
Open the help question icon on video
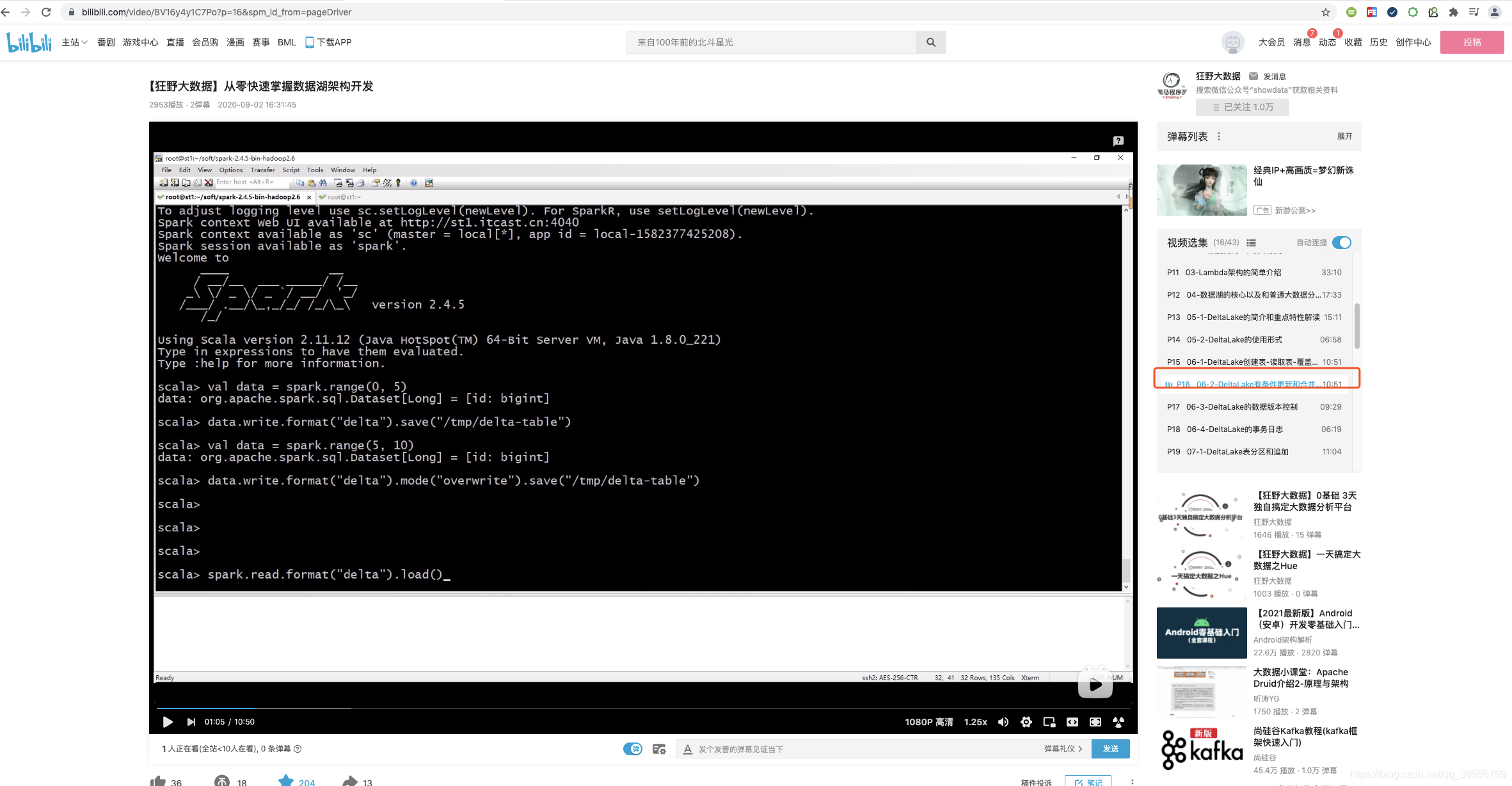pos(1118,141)
